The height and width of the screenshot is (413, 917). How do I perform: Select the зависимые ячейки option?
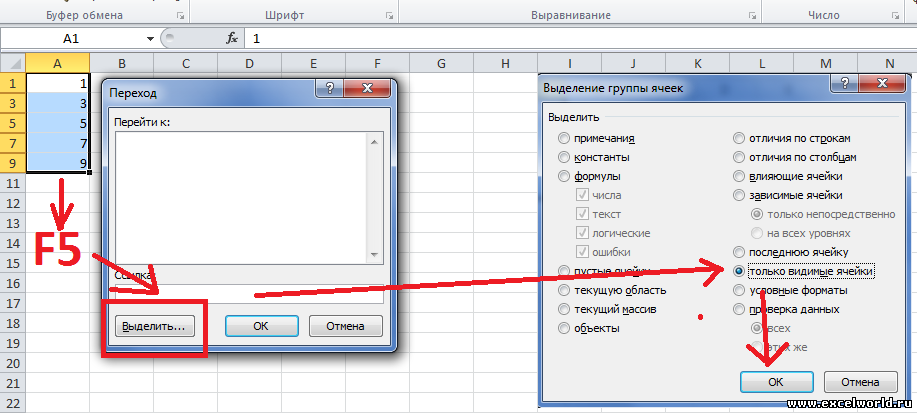[788, 195]
